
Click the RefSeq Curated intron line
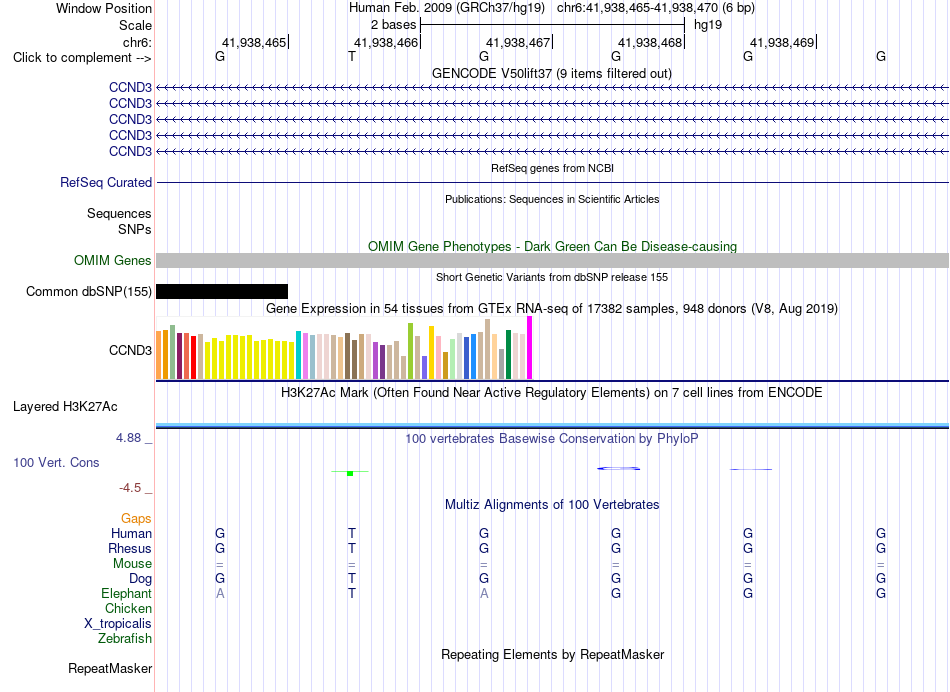[x=552, y=182]
